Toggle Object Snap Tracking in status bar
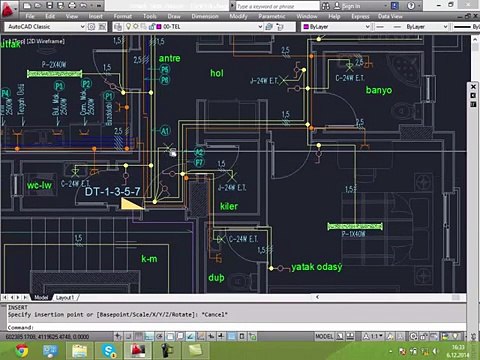 click(190, 336)
